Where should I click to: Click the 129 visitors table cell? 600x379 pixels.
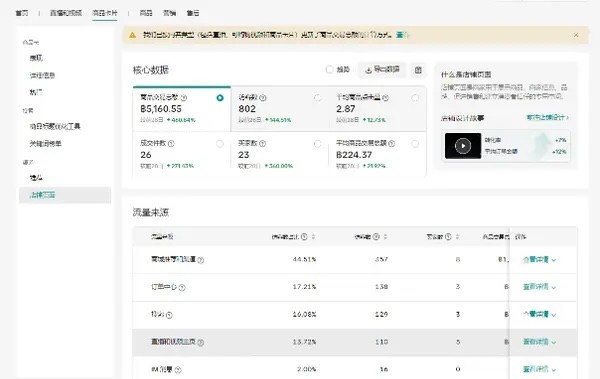click(382, 314)
